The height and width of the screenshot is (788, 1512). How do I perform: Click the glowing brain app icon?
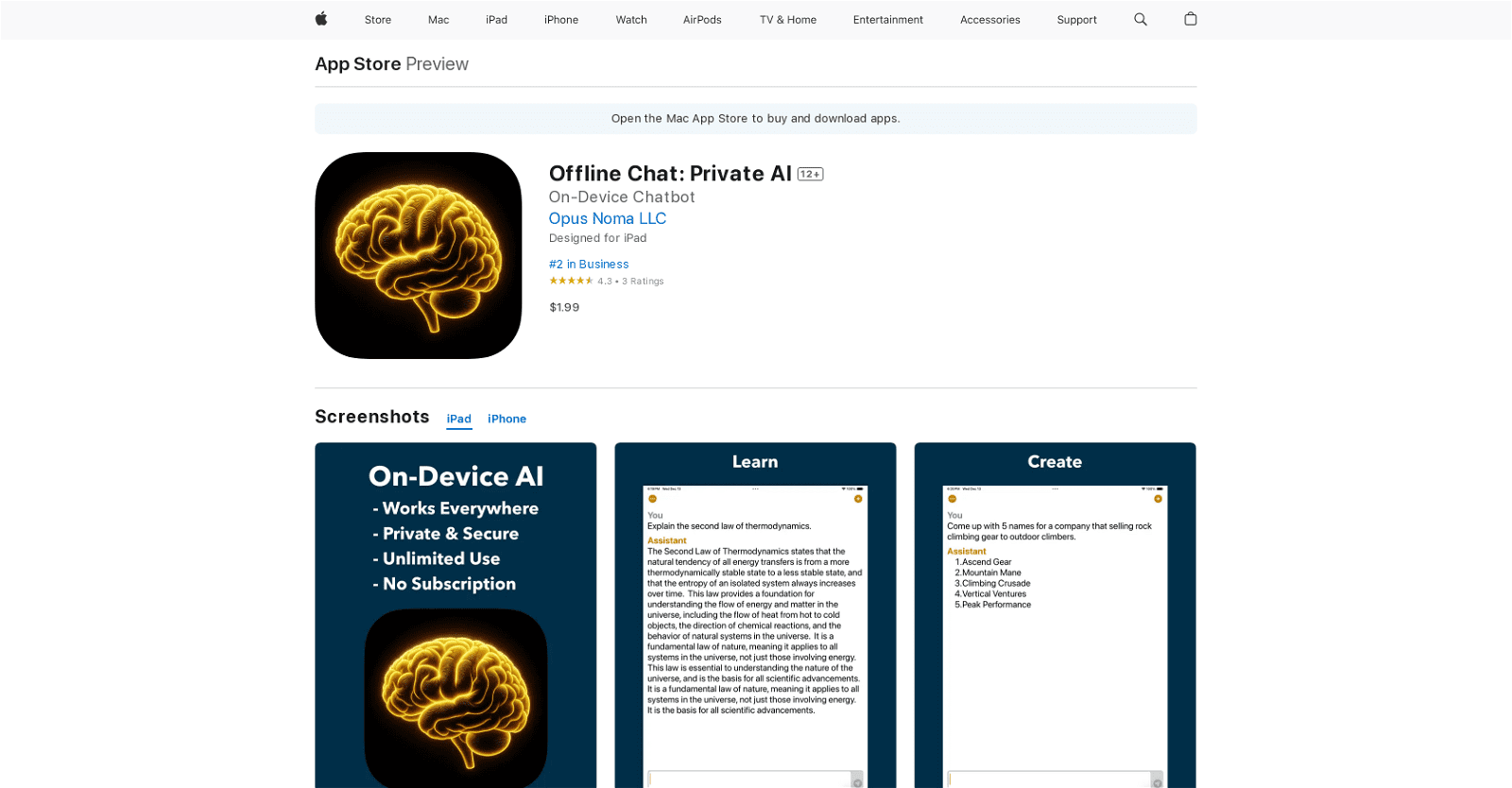pos(418,255)
